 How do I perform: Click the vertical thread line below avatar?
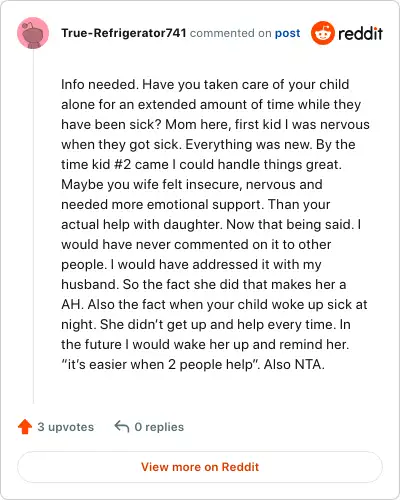(33, 226)
